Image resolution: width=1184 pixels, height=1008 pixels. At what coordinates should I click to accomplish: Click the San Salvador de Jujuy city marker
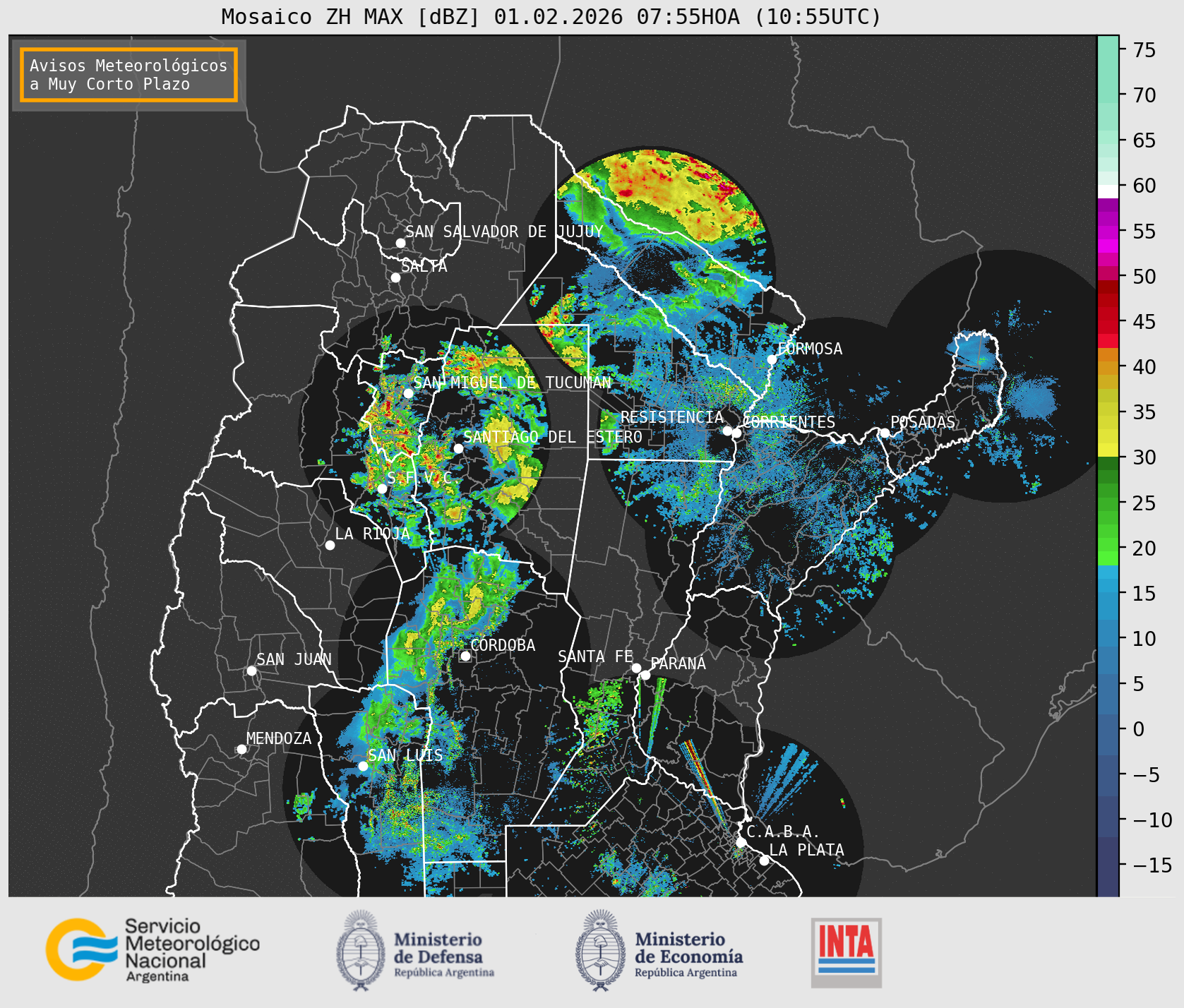tap(400, 243)
